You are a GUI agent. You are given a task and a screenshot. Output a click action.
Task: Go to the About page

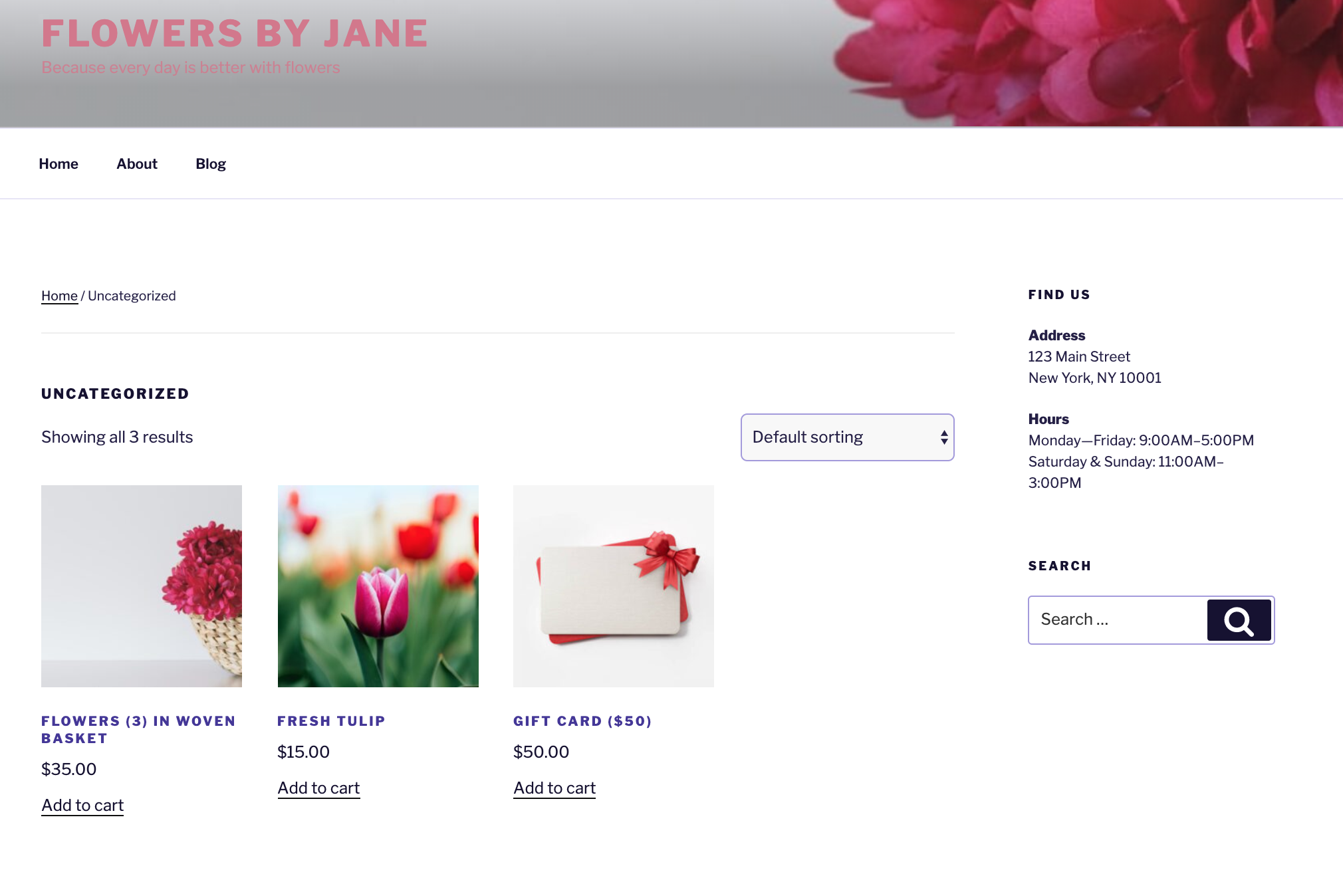coord(137,164)
